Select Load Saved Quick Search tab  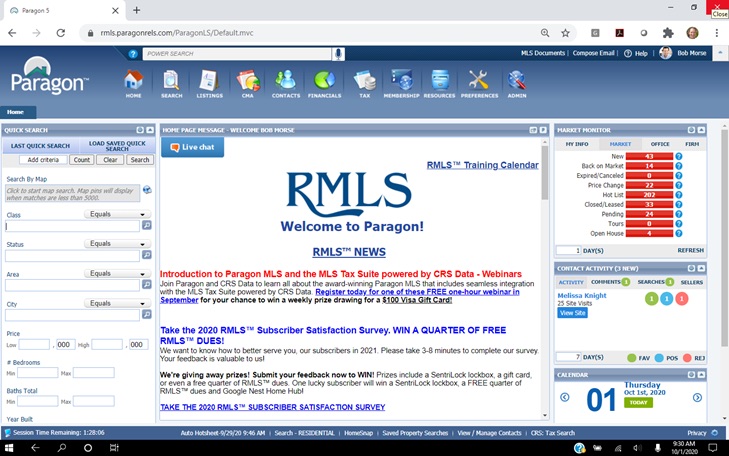click(x=117, y=146)
